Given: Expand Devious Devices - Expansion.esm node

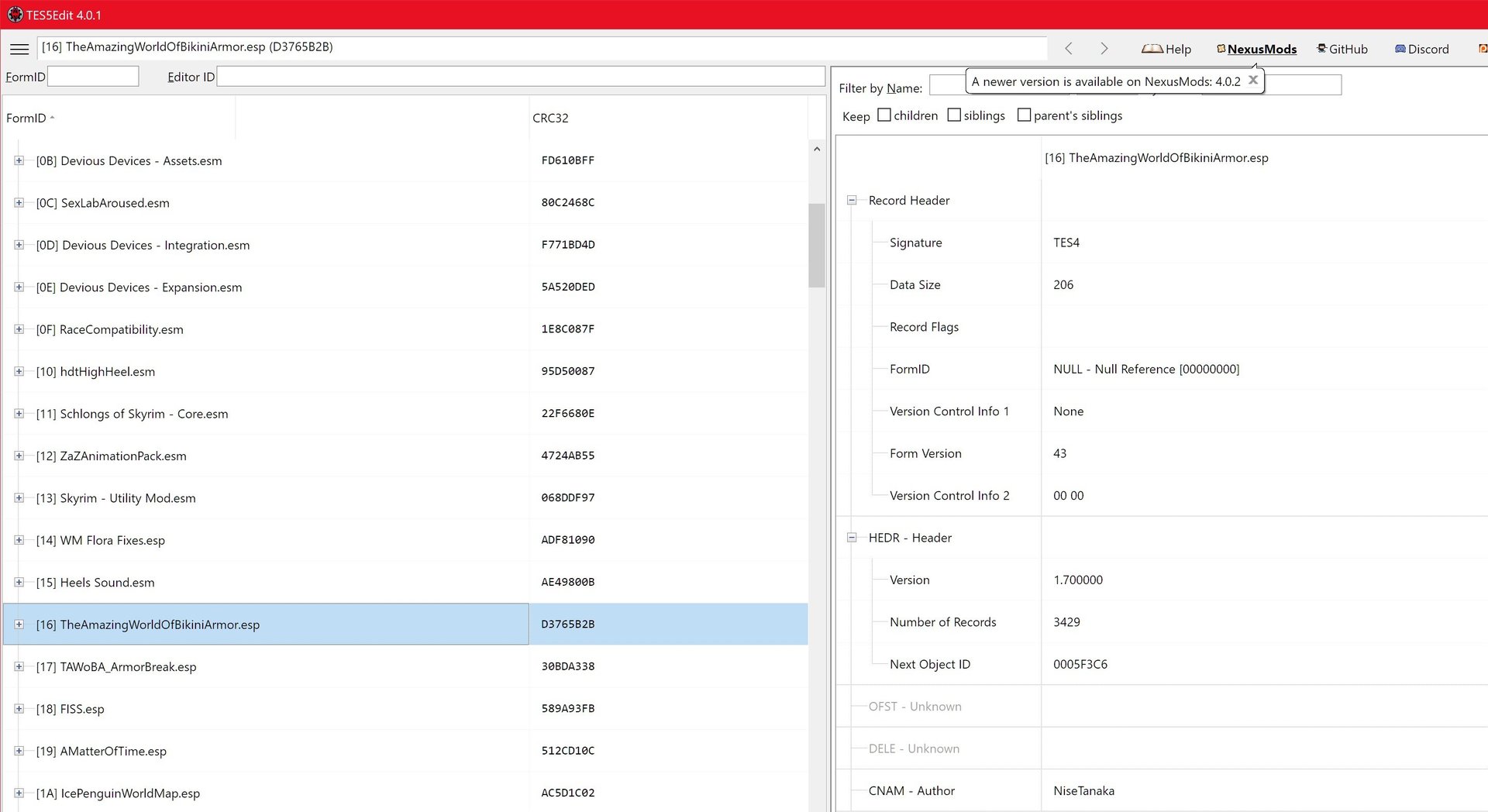Looking at the screenshot, I should (x=19, y=287).
